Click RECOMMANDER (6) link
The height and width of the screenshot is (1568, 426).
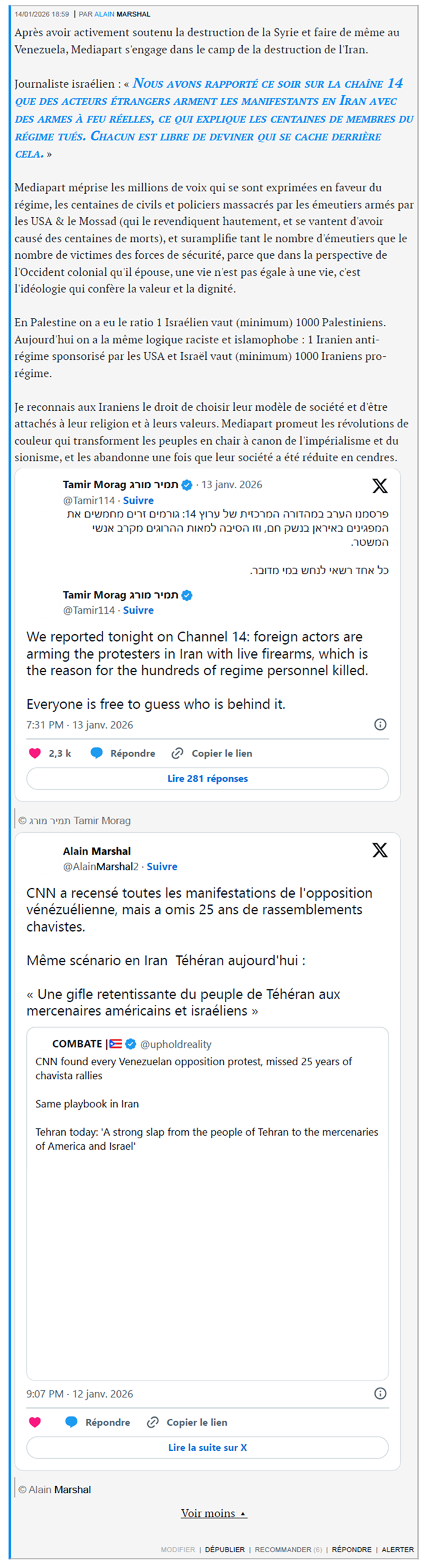click(288, 1550)
